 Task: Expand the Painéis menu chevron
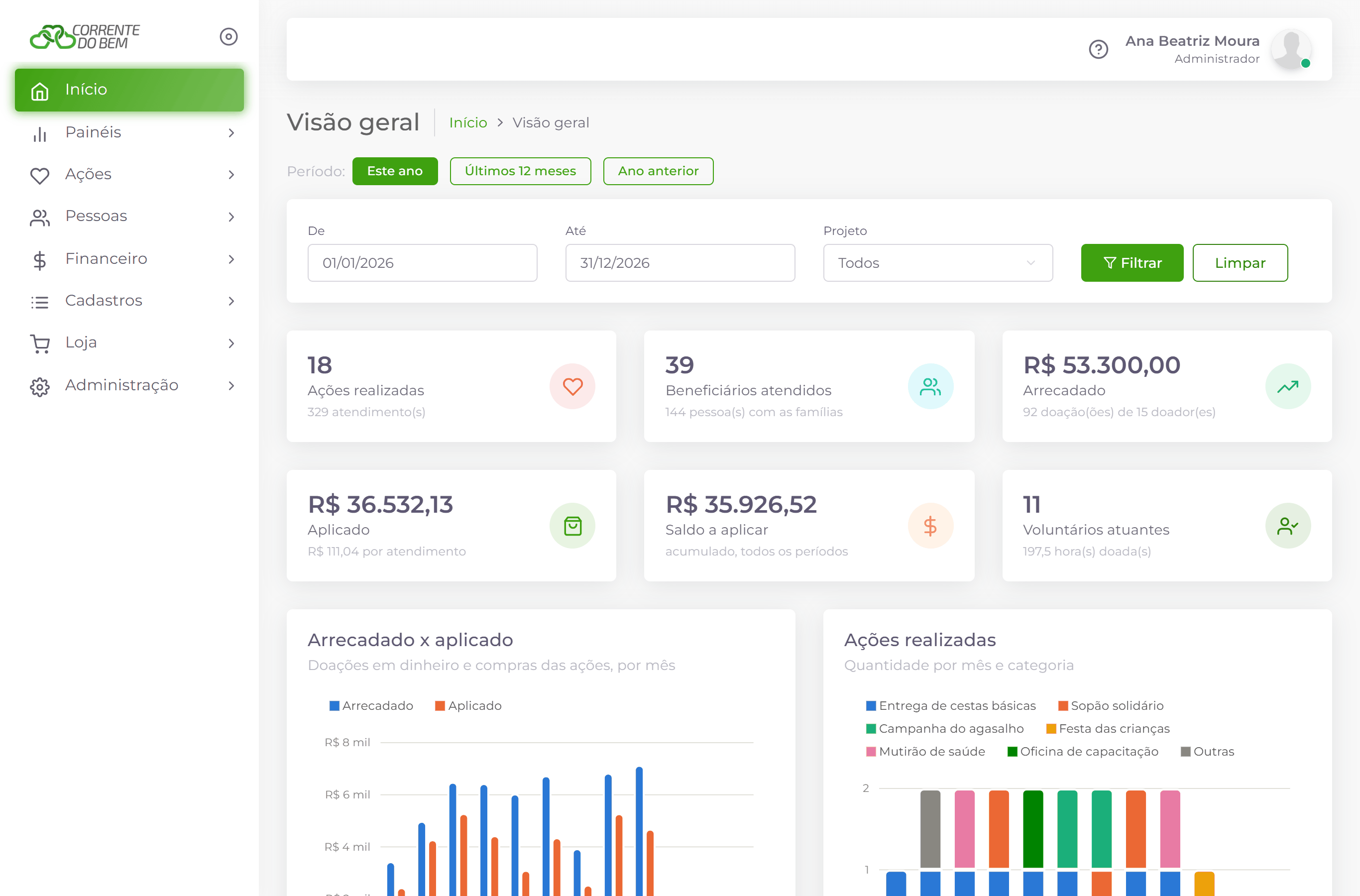(x=231, y=133)
